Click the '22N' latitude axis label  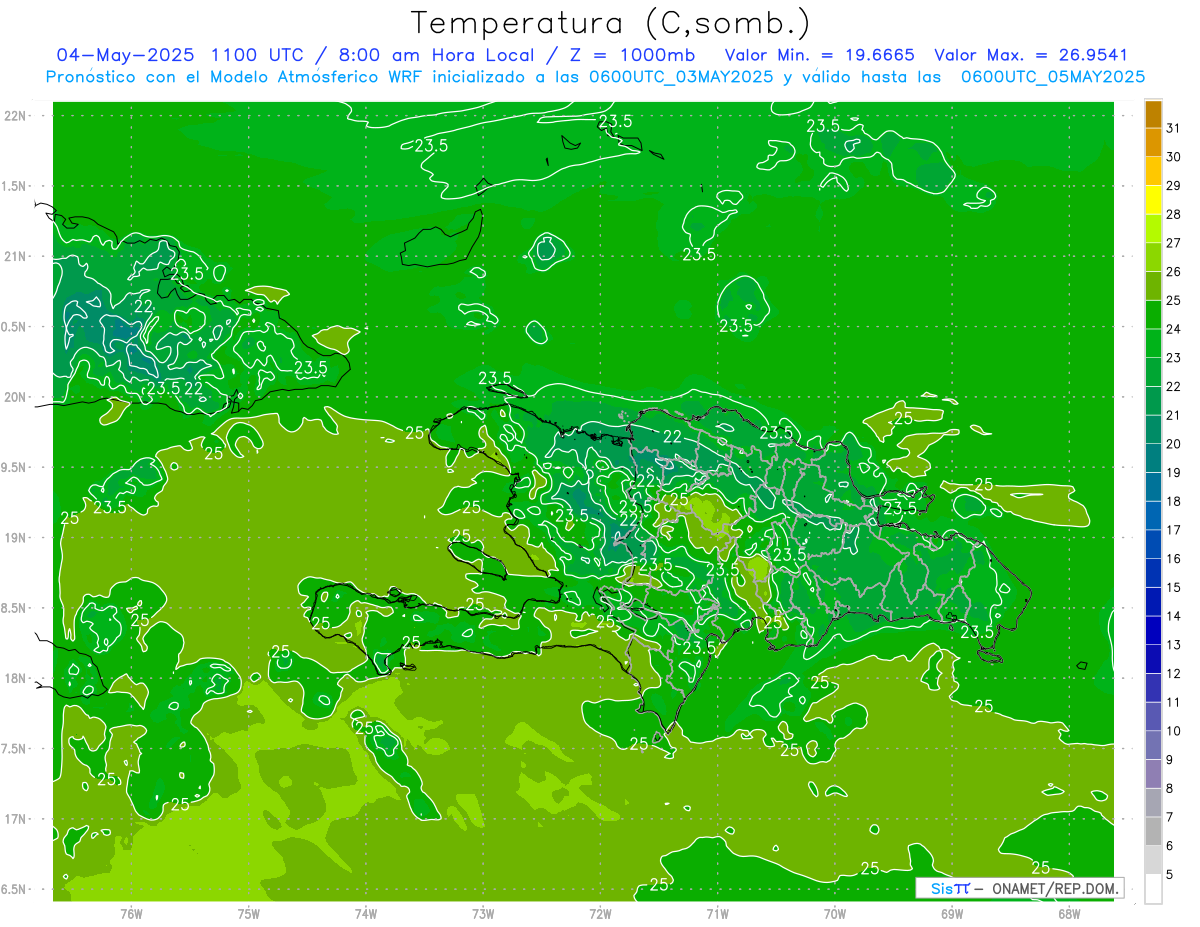click(x=15, y=116)
